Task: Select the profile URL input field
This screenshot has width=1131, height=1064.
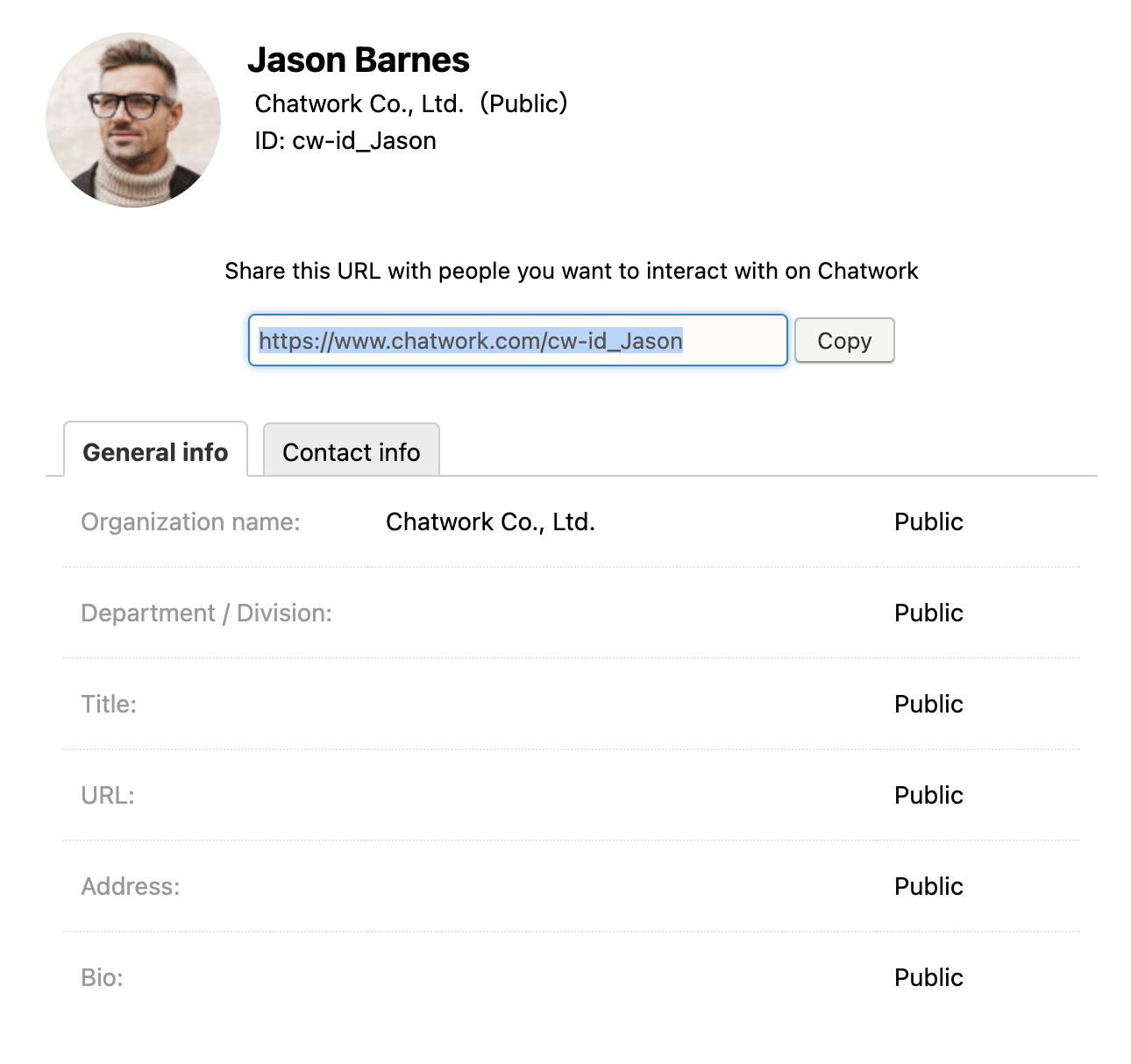Action: click(x=518, y=340)
